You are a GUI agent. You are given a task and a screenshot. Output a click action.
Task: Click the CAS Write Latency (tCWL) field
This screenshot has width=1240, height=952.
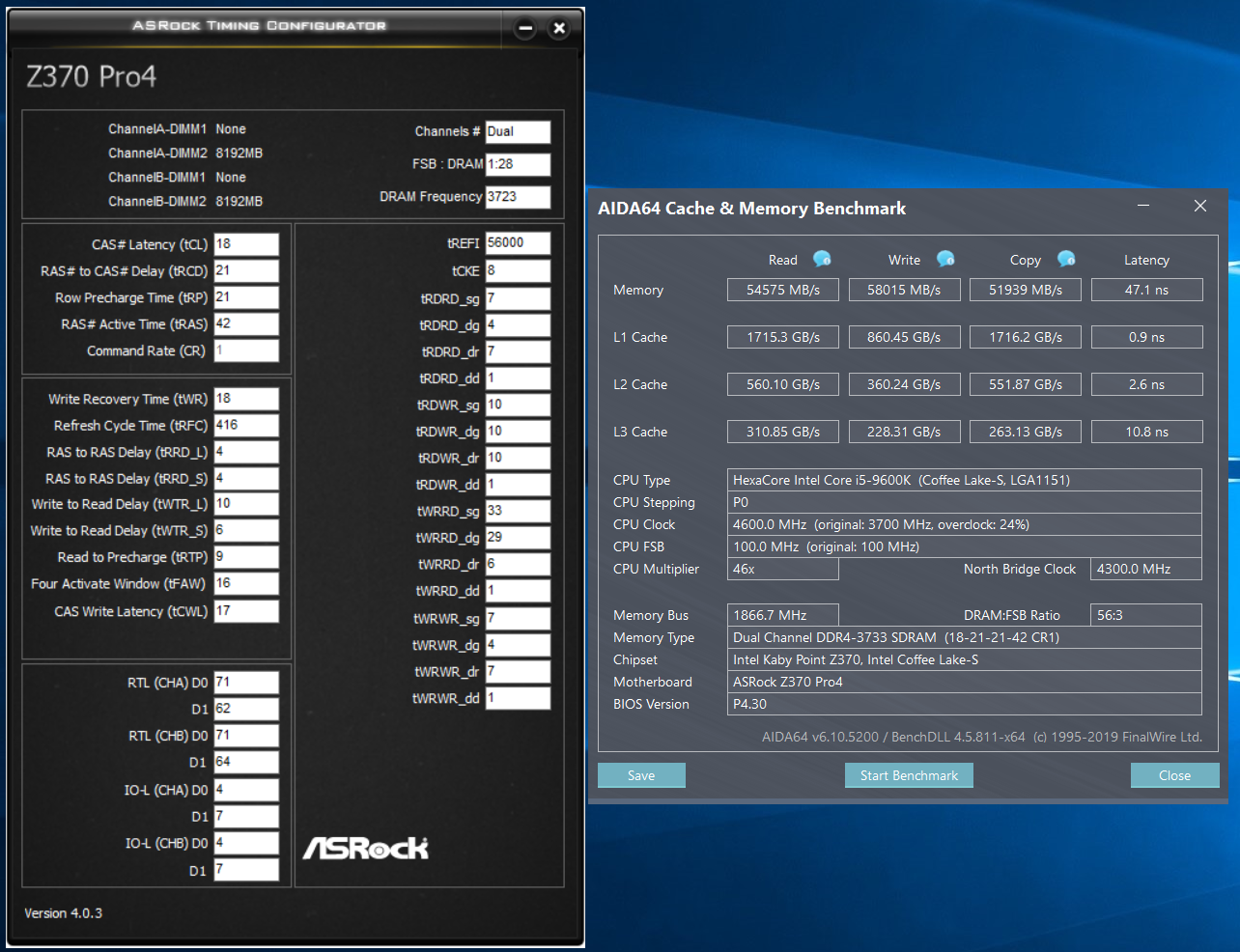[x=246, y=611]
